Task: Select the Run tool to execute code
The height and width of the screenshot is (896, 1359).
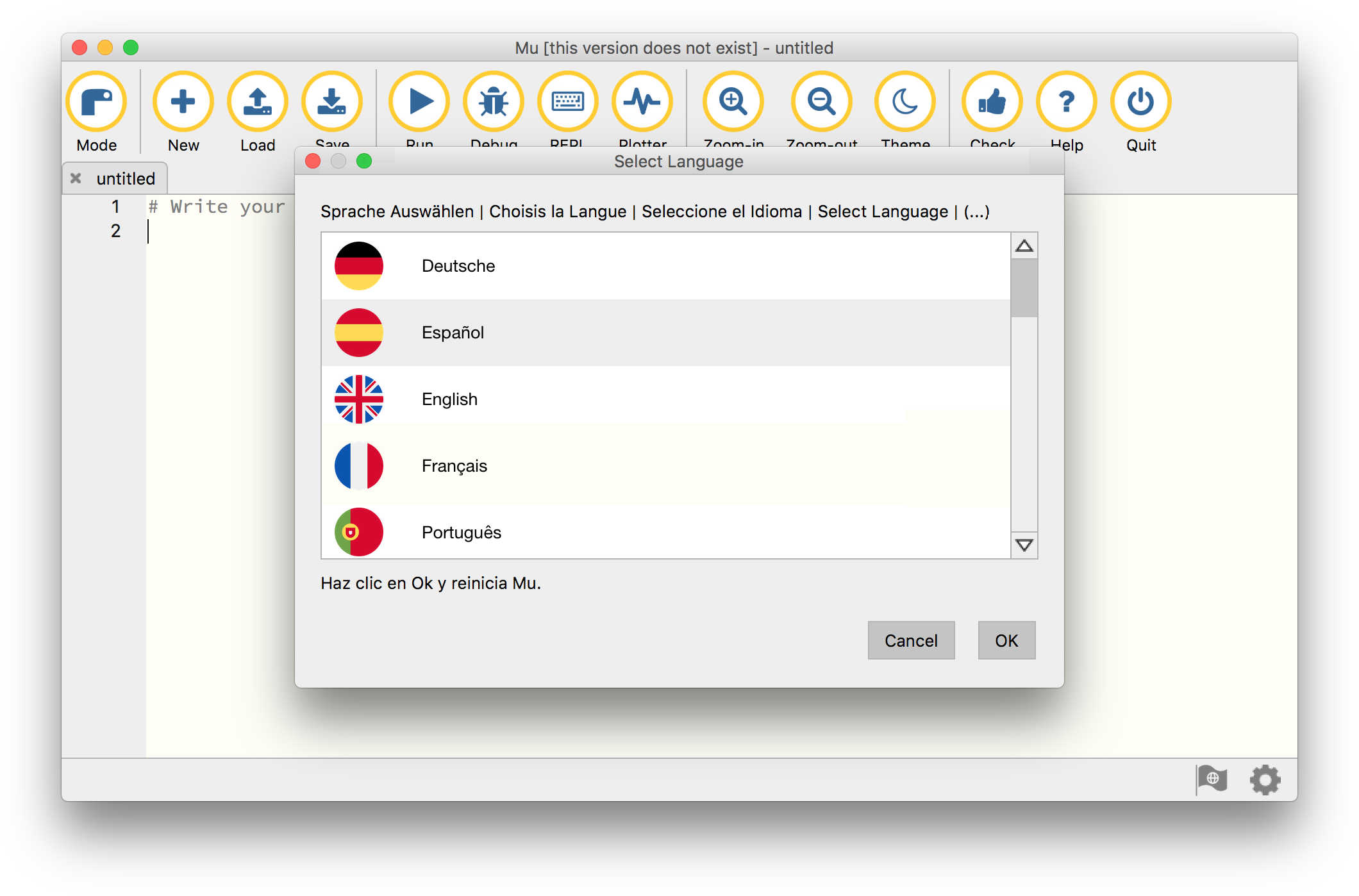Action: point(419,101)
